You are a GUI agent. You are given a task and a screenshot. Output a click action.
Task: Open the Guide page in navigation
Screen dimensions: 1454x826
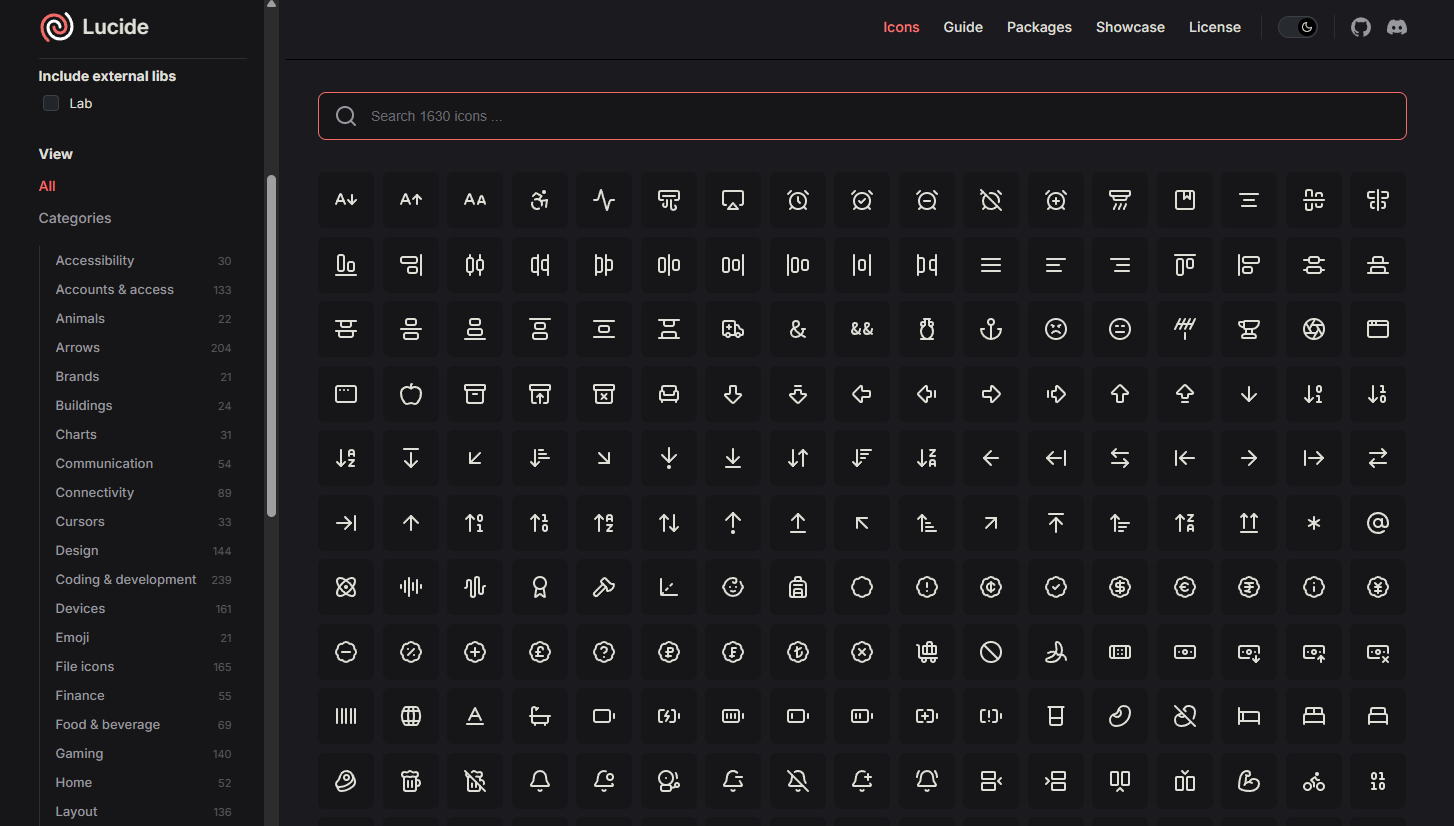tap(962, 27)
